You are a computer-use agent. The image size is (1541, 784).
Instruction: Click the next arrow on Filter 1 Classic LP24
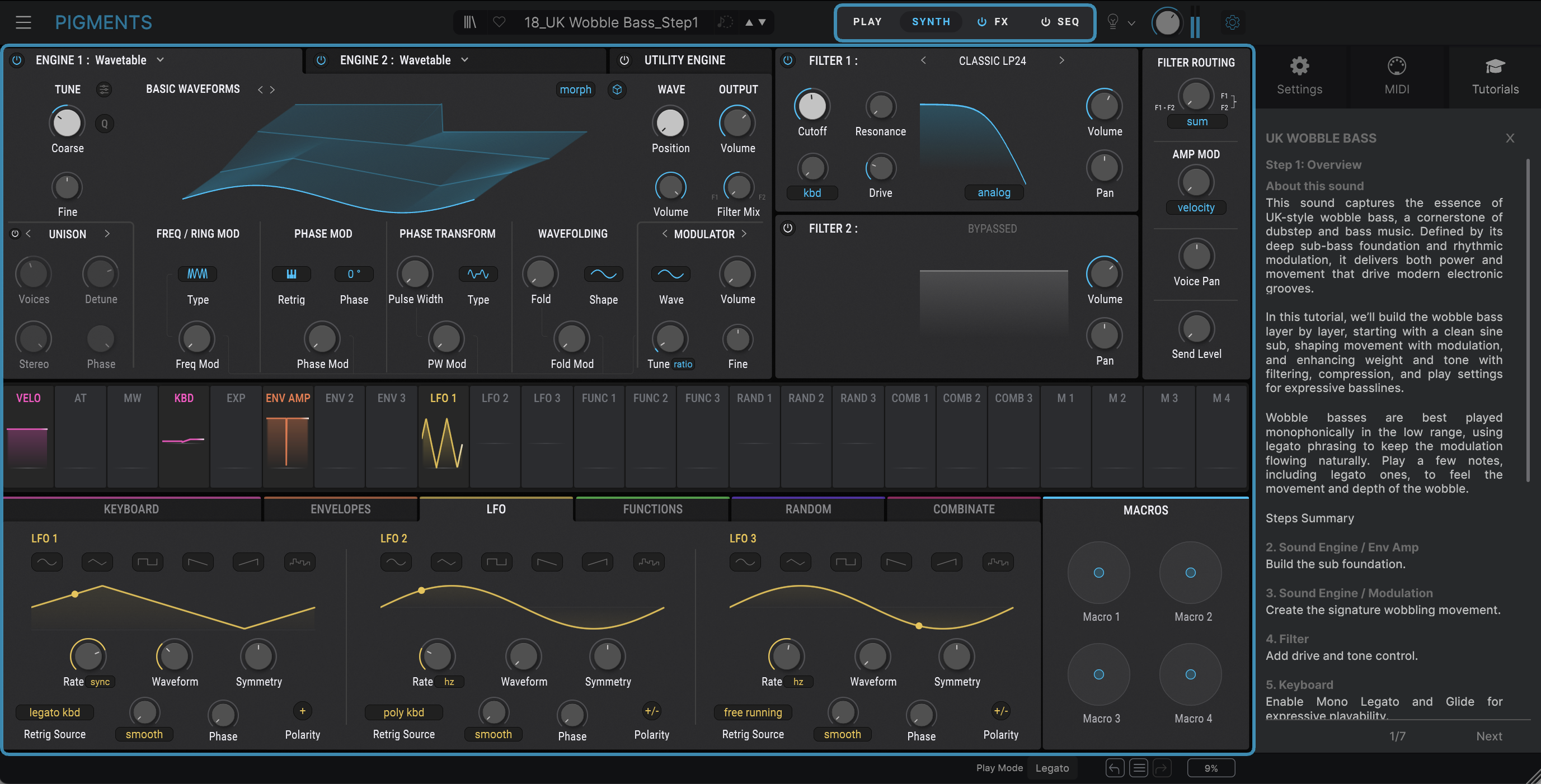pos(1063,60)
